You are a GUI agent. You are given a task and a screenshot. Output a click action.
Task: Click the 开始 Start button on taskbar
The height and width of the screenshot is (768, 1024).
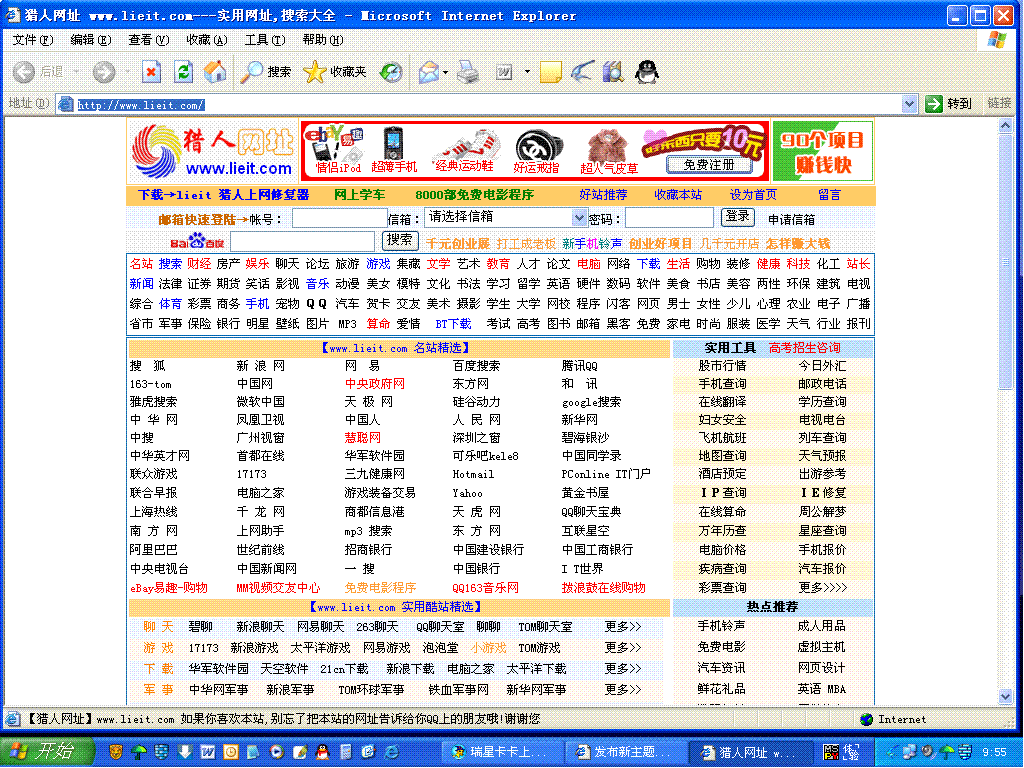[42, 751]
